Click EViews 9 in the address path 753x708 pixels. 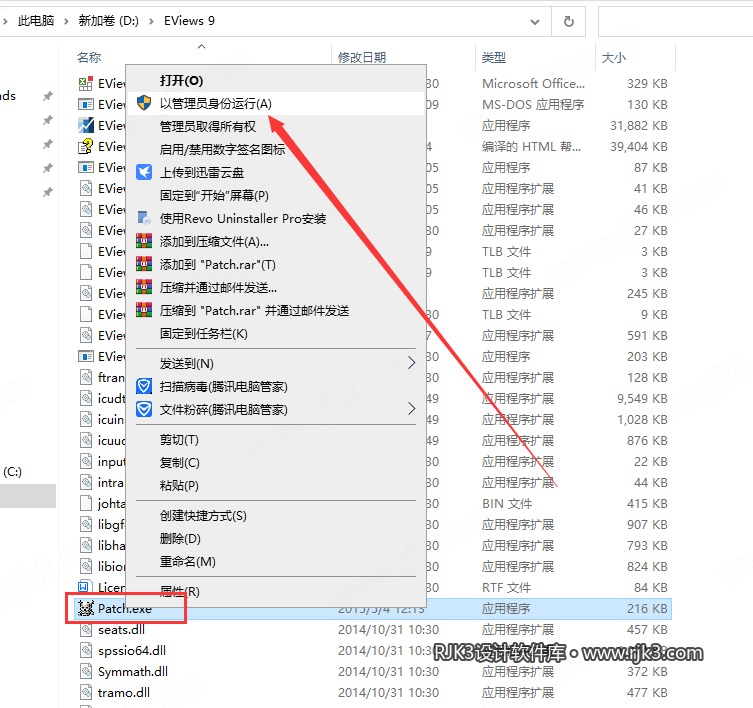(x=189, y=21)
